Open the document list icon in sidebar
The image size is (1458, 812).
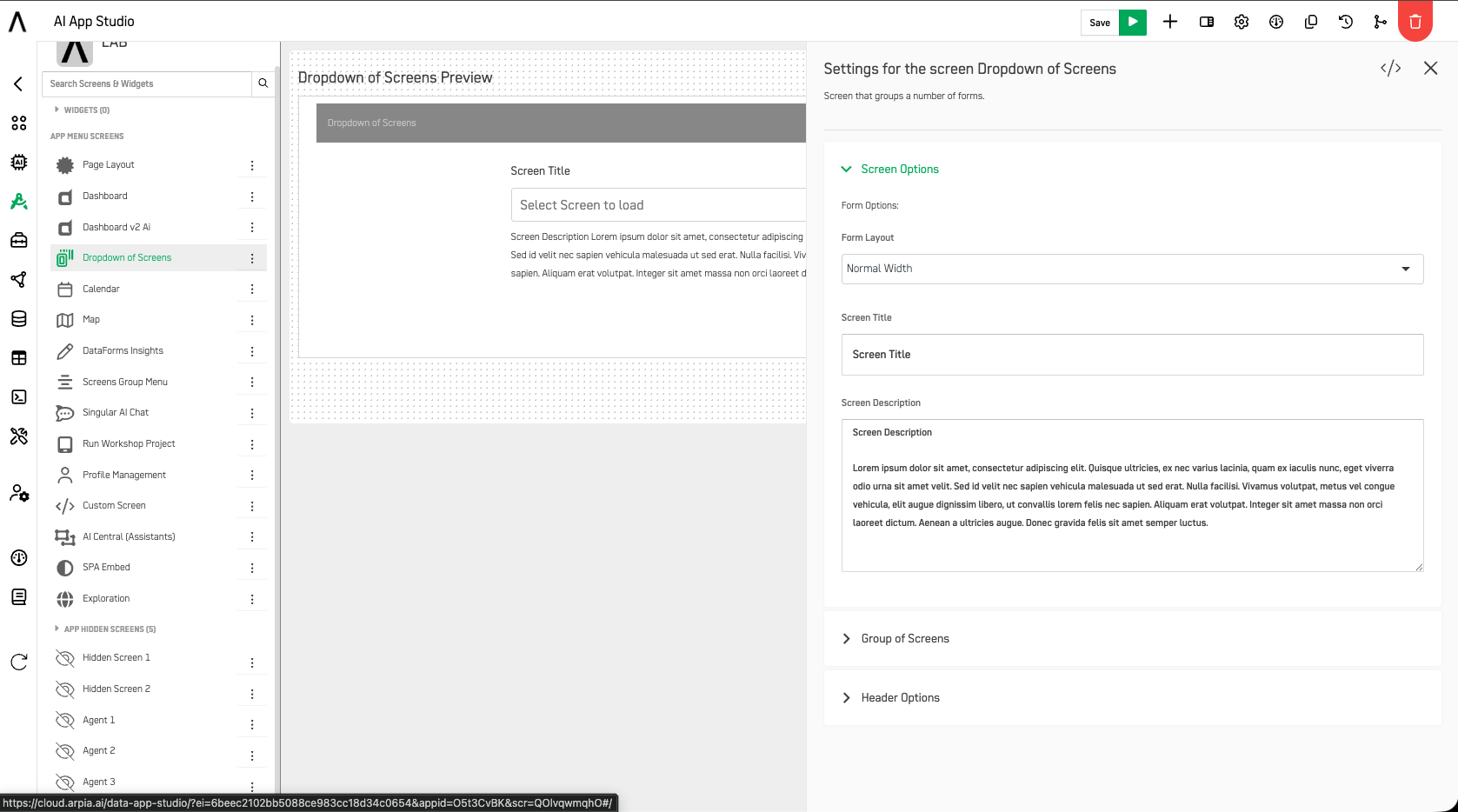[18, 597]
